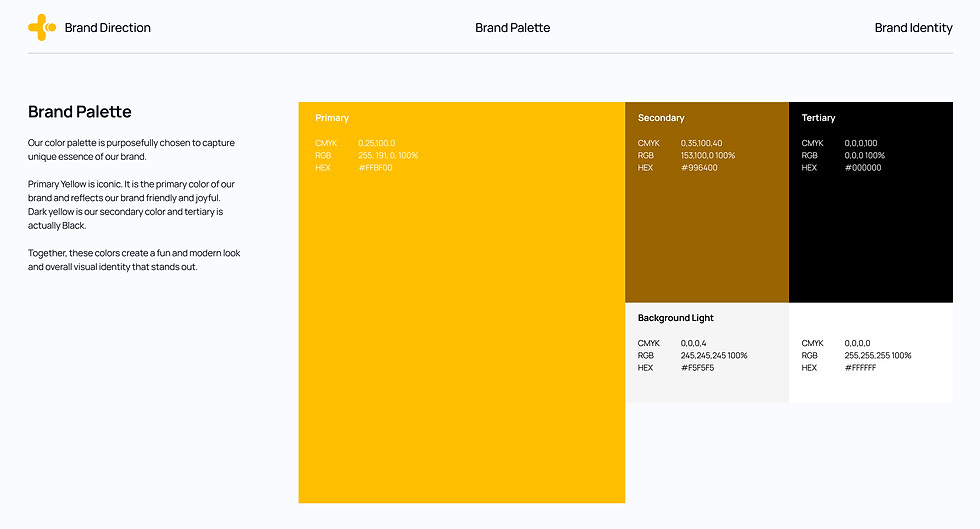This screenshot has width=980, height=529.
Task: Click the Secondary RGB value 153,100,0 100%
Action: click(708, 155)
